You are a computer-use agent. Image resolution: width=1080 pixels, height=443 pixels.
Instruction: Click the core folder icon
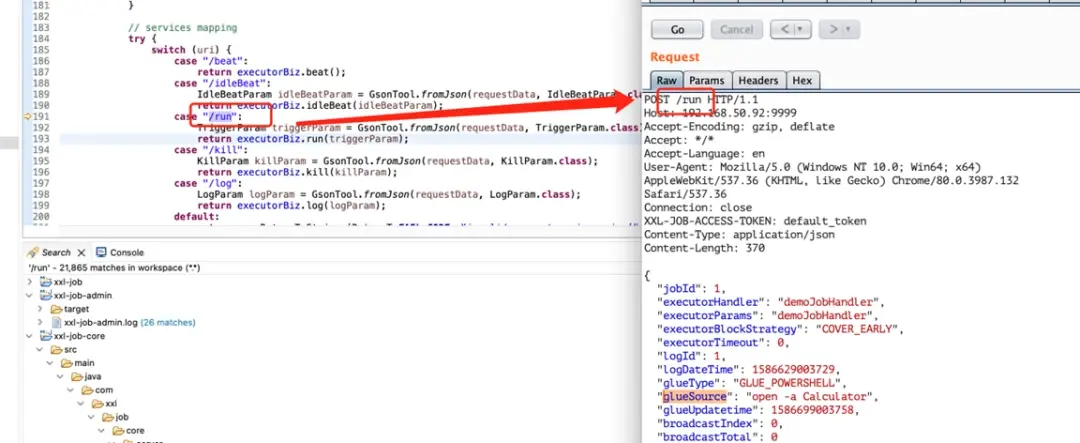[x=119, y=430]
